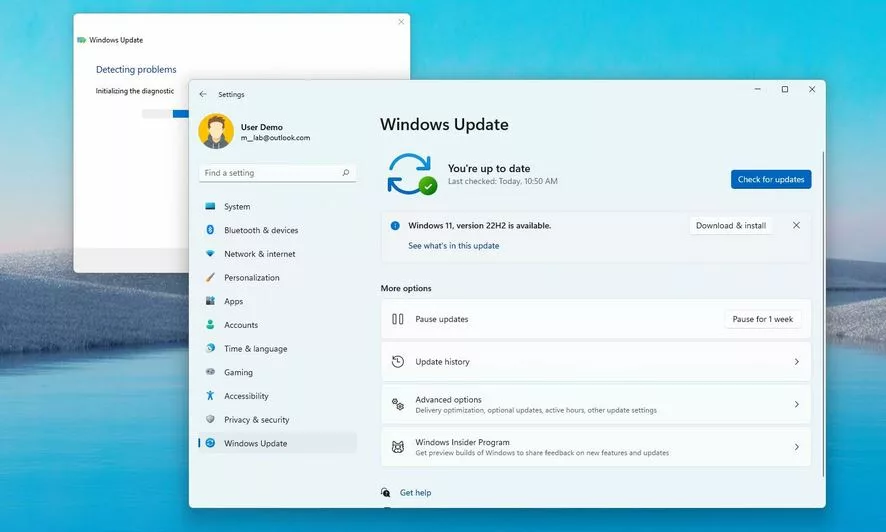Click the Network & internet wifi icon
886x532 pixels.
coord(210,254)
